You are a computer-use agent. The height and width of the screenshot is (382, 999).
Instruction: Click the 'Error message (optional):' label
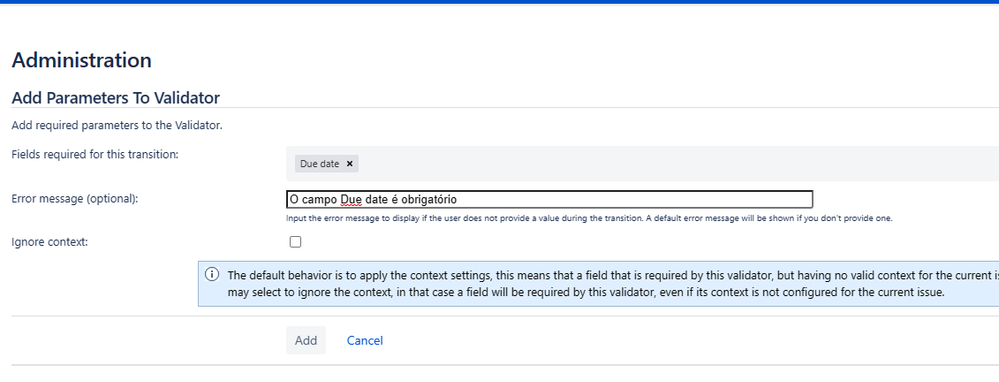pos(75,199)
